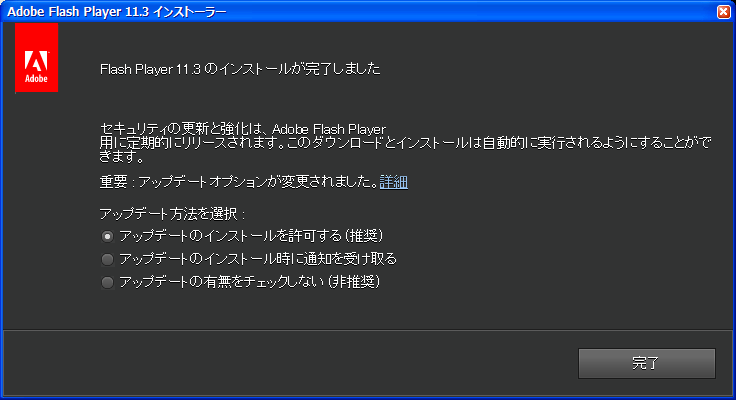
Task: Click the '重要: アップデートオプションが変更されました。' notice text
Action: (x=238, y=182)
